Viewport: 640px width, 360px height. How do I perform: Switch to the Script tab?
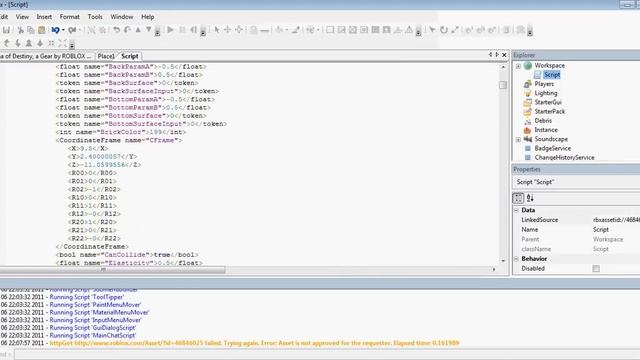(130, 56)
